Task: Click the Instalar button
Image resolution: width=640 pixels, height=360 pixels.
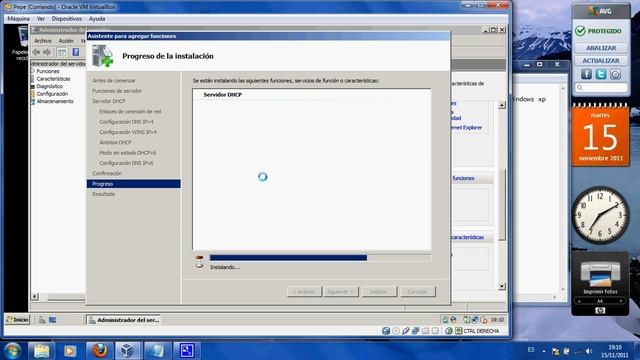Action: 379,291
